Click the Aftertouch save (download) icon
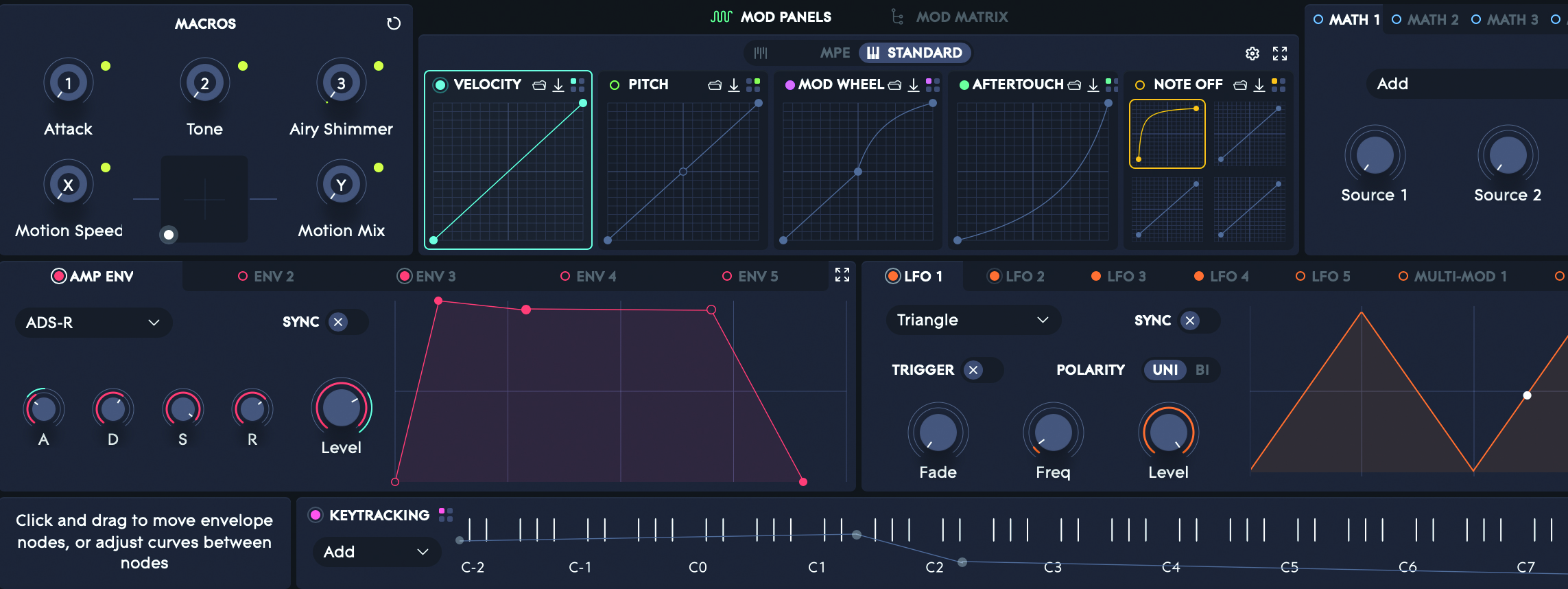 coord(1093,84)
